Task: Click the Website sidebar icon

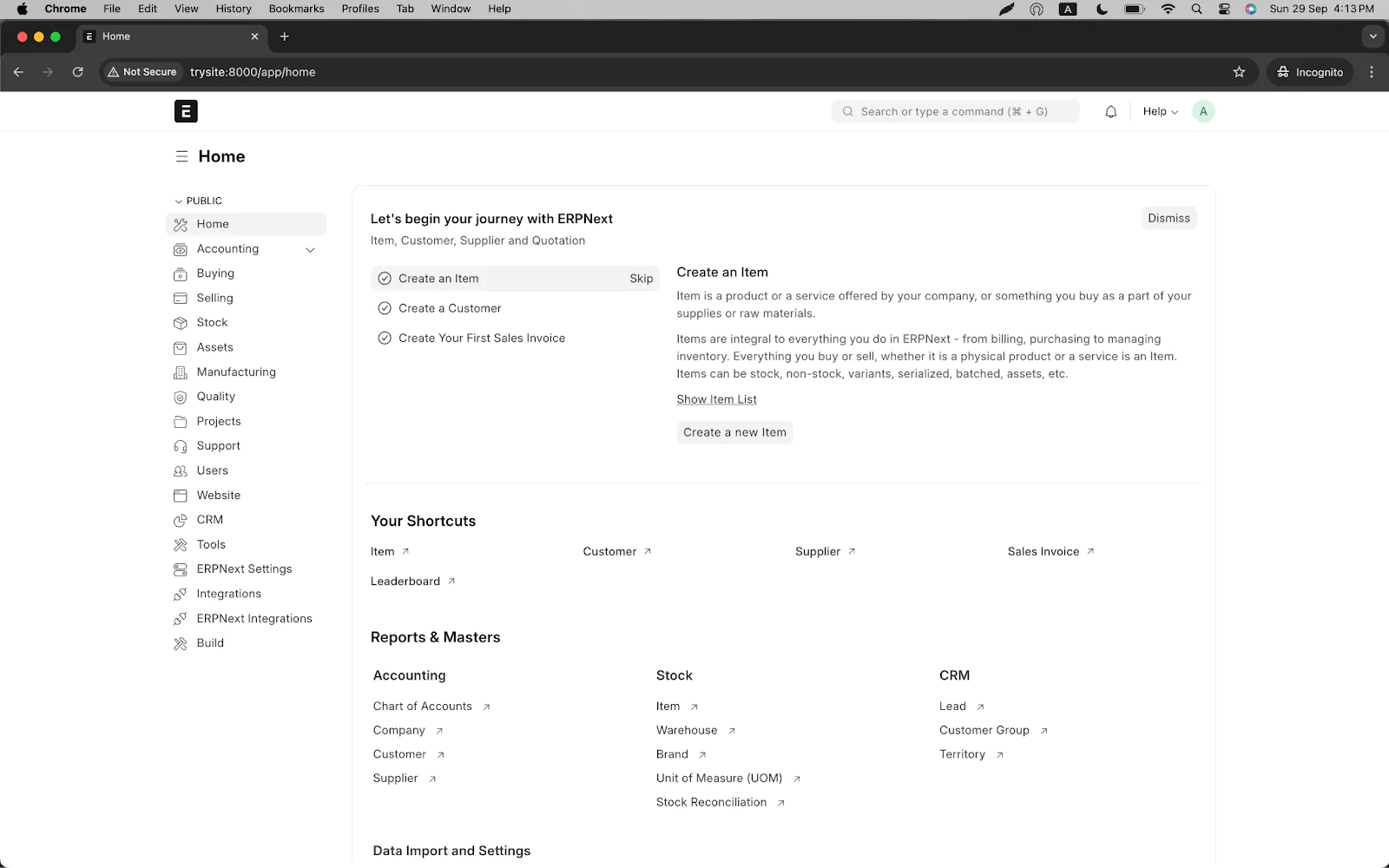Action: click(x=181, y=496)
